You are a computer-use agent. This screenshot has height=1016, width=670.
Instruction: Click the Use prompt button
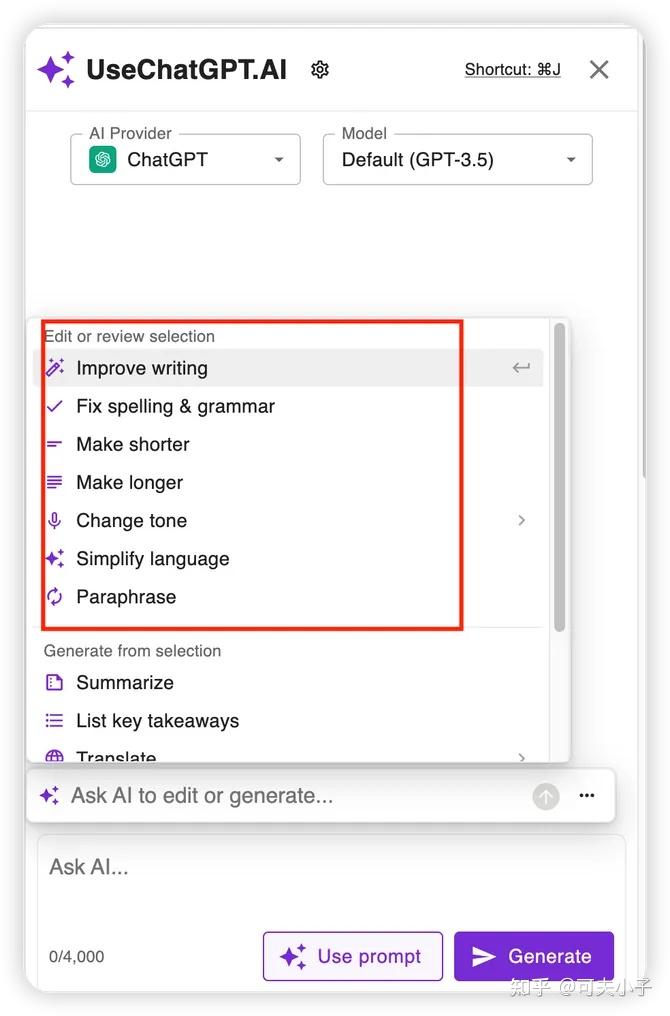click(x=352, y=957)
